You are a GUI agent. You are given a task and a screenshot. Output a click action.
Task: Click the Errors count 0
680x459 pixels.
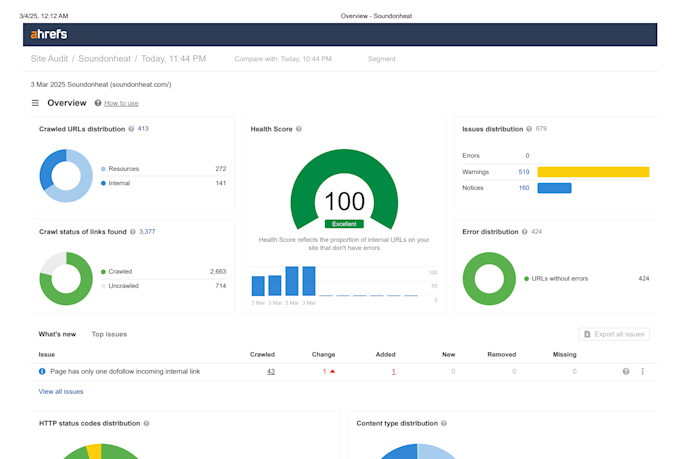pyautogui.click(x=527, y=155)
